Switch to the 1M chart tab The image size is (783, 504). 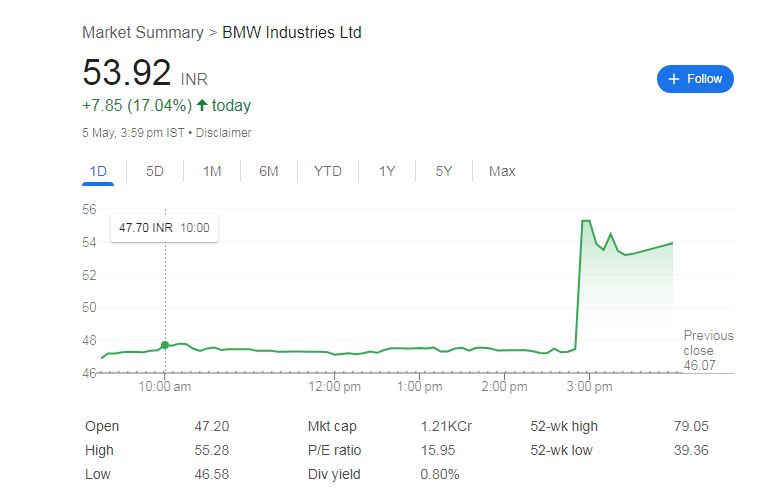(212, 171)
